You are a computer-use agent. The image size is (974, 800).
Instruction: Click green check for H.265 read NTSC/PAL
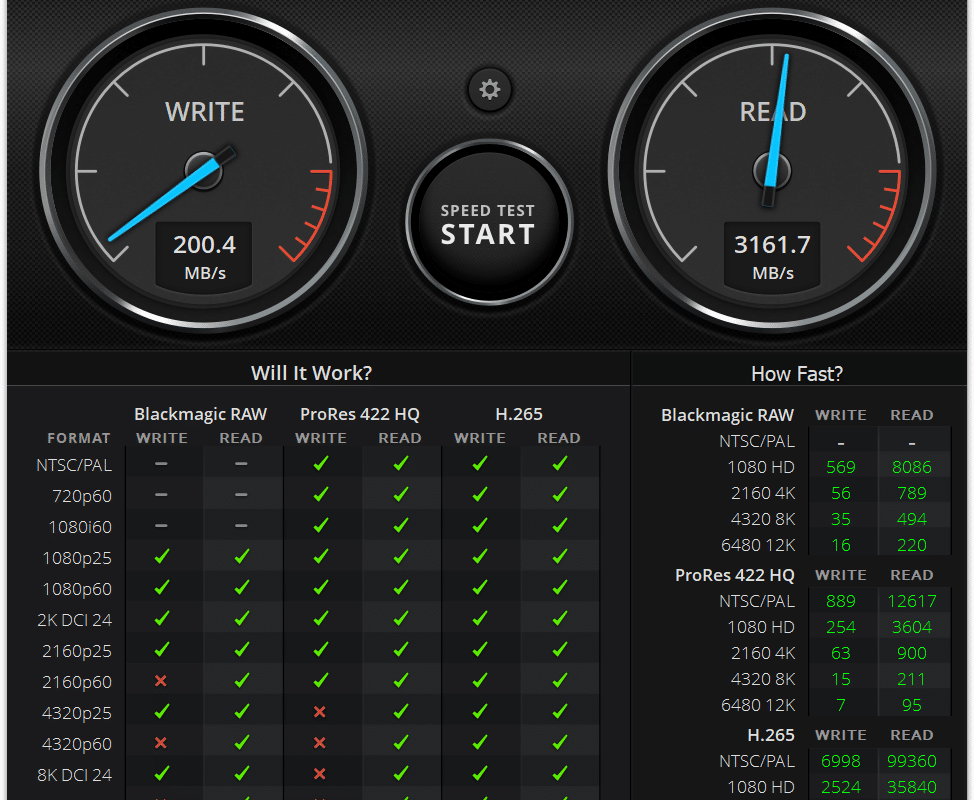tap(560, 463)
